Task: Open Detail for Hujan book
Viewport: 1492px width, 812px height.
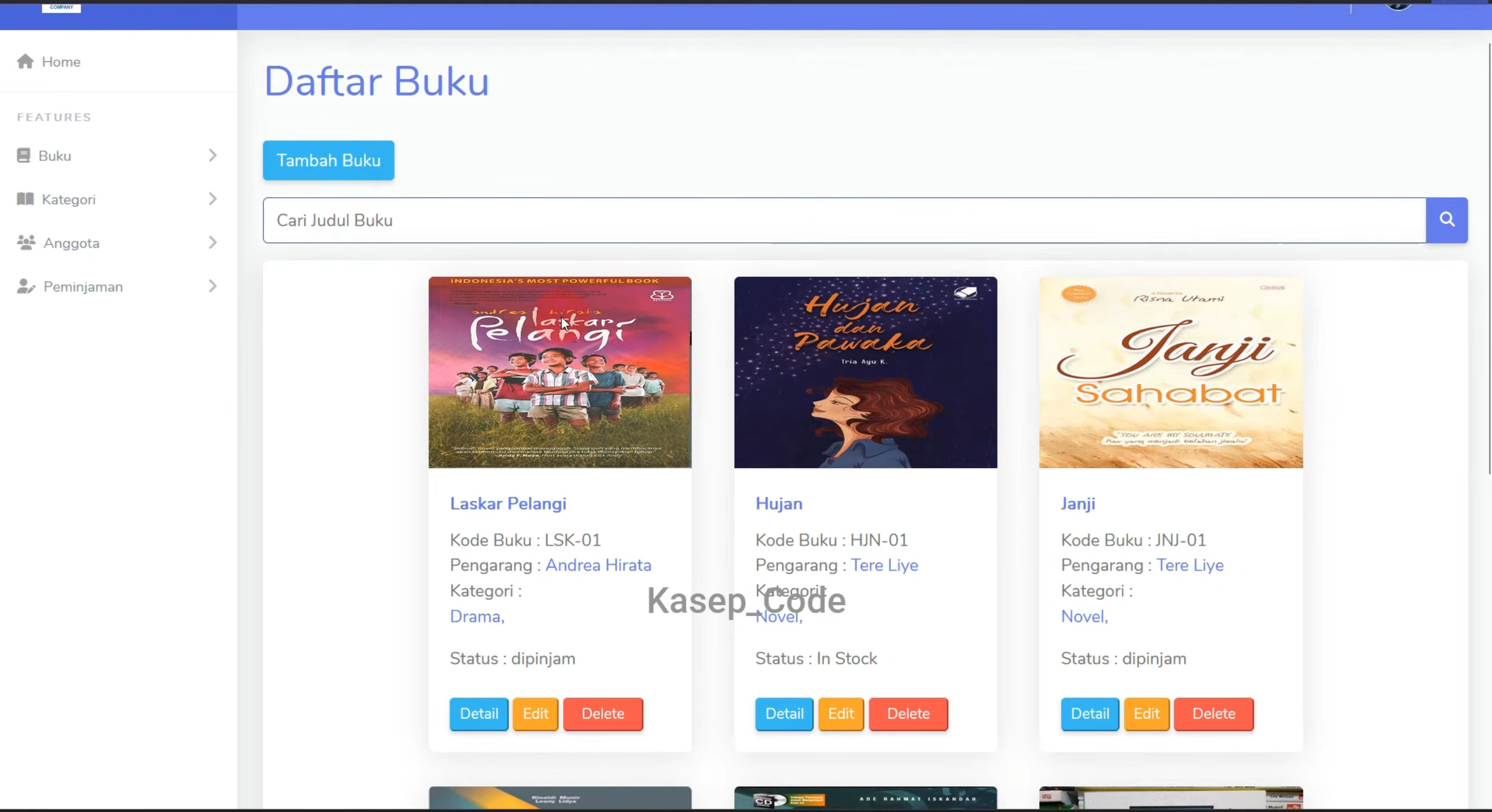Action: (784, 713)
